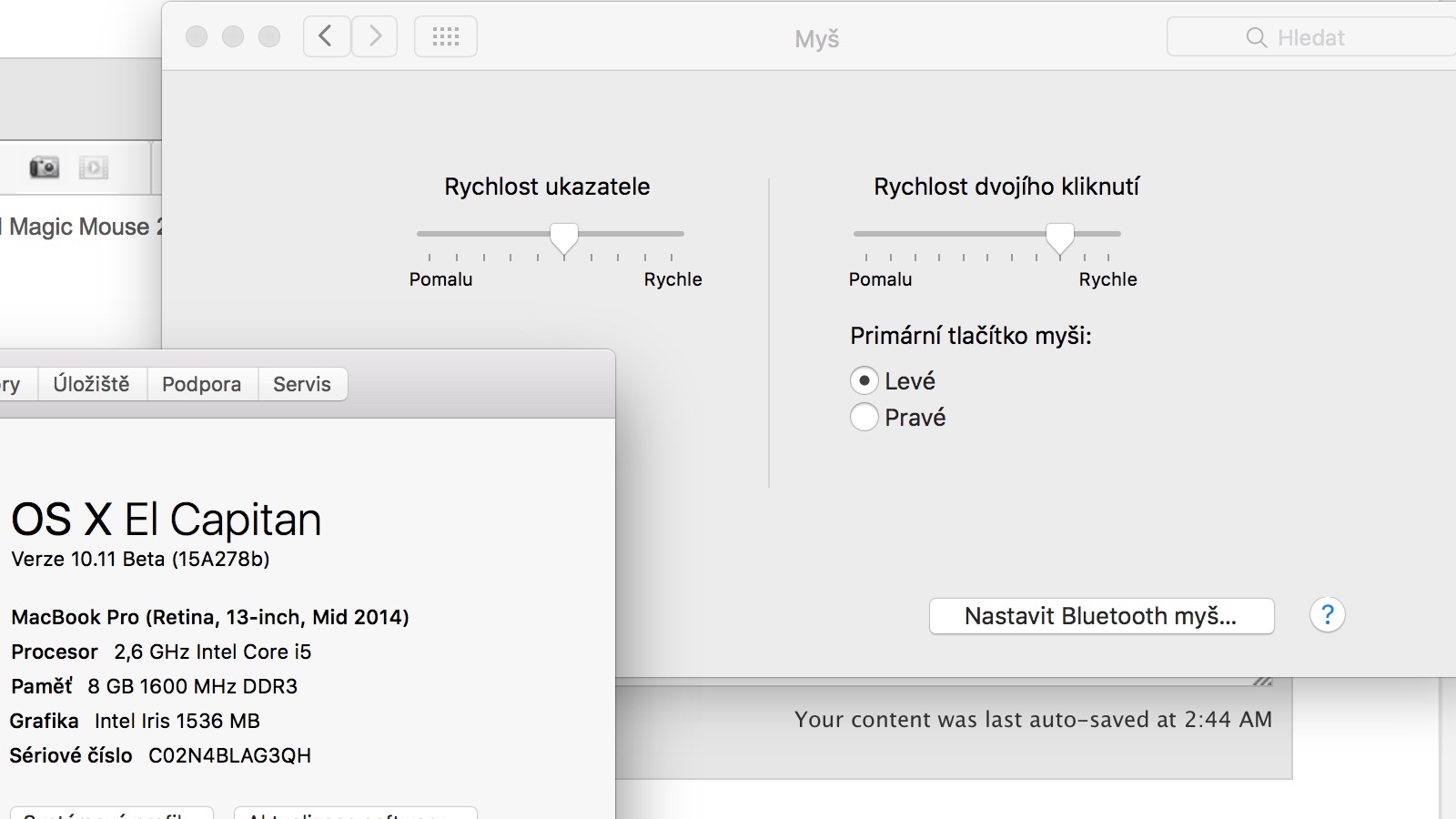The width and height of the screenshot is (1456, 819).
Task: Click the video clip icon beside the camera
Action: pos(93,167)
